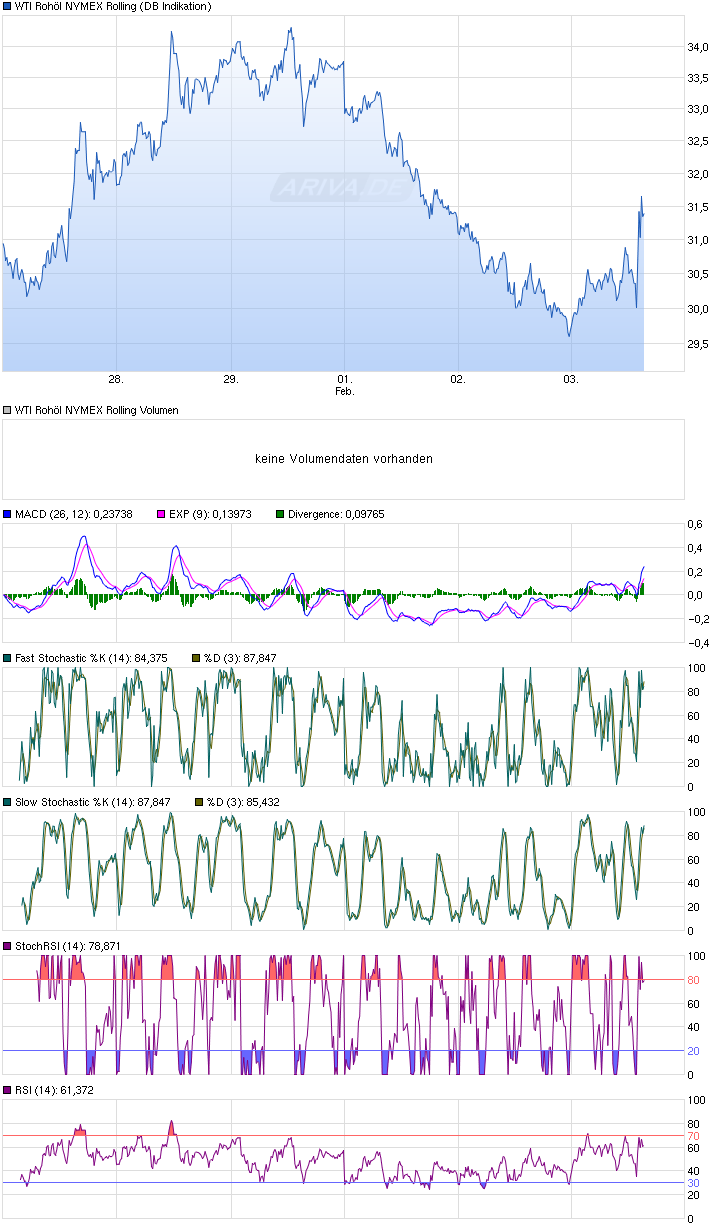The image size is (726, 1228).
Task: Click the magenta EXP (9) legend square
Action: (161, 514)
